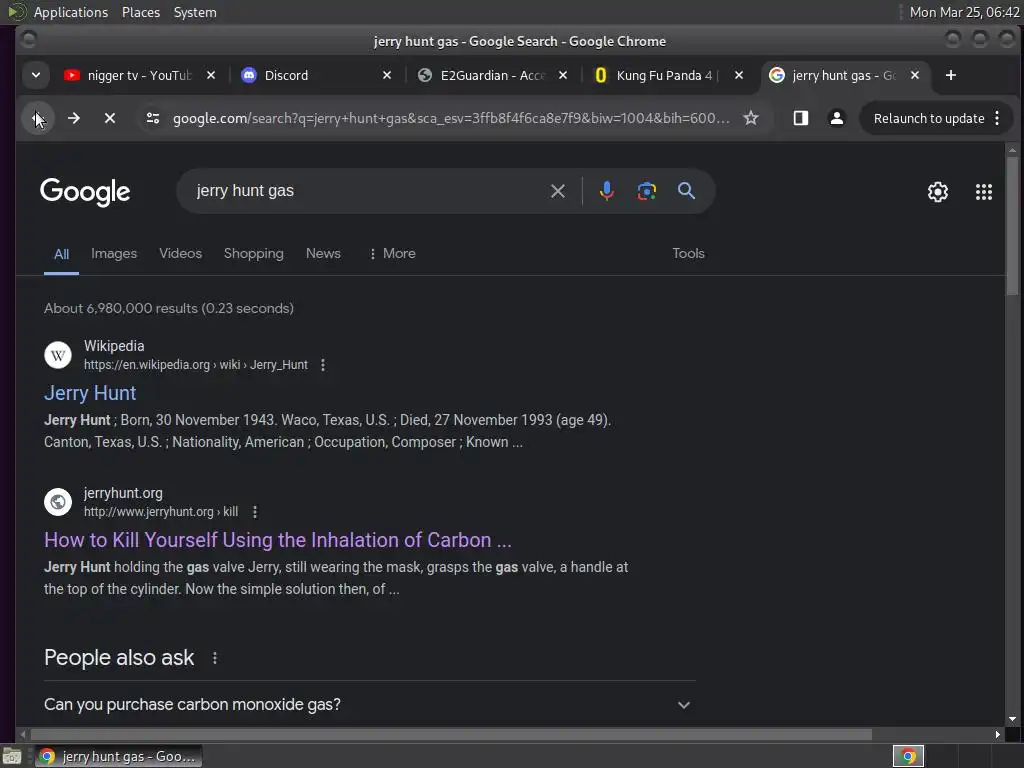Search by image with the Lens icon
The height and width of the screenshot is (768, 1024).
click(x=647, y=191)
